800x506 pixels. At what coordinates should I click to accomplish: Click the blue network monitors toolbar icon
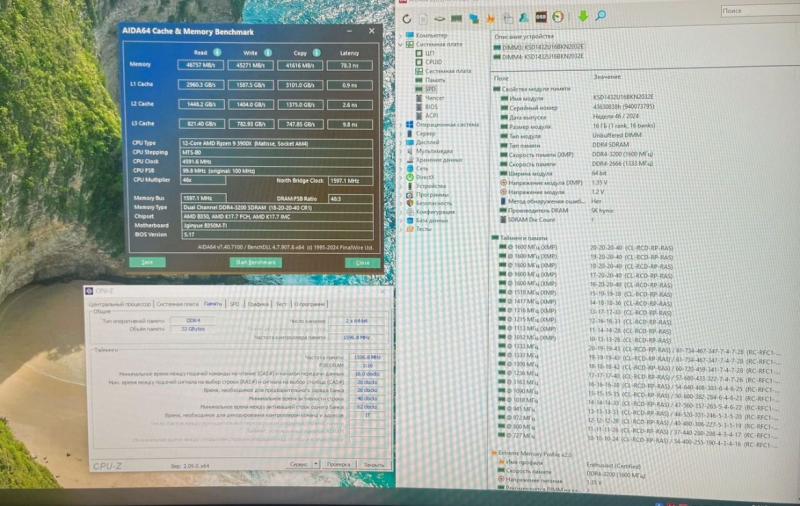coord(474,19)
